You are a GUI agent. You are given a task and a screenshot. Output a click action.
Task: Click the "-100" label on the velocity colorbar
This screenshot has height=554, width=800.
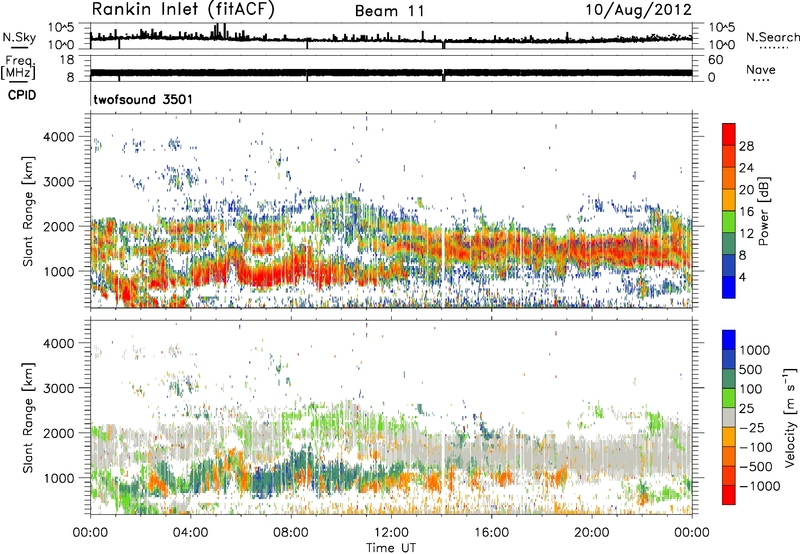click(756, 447)
